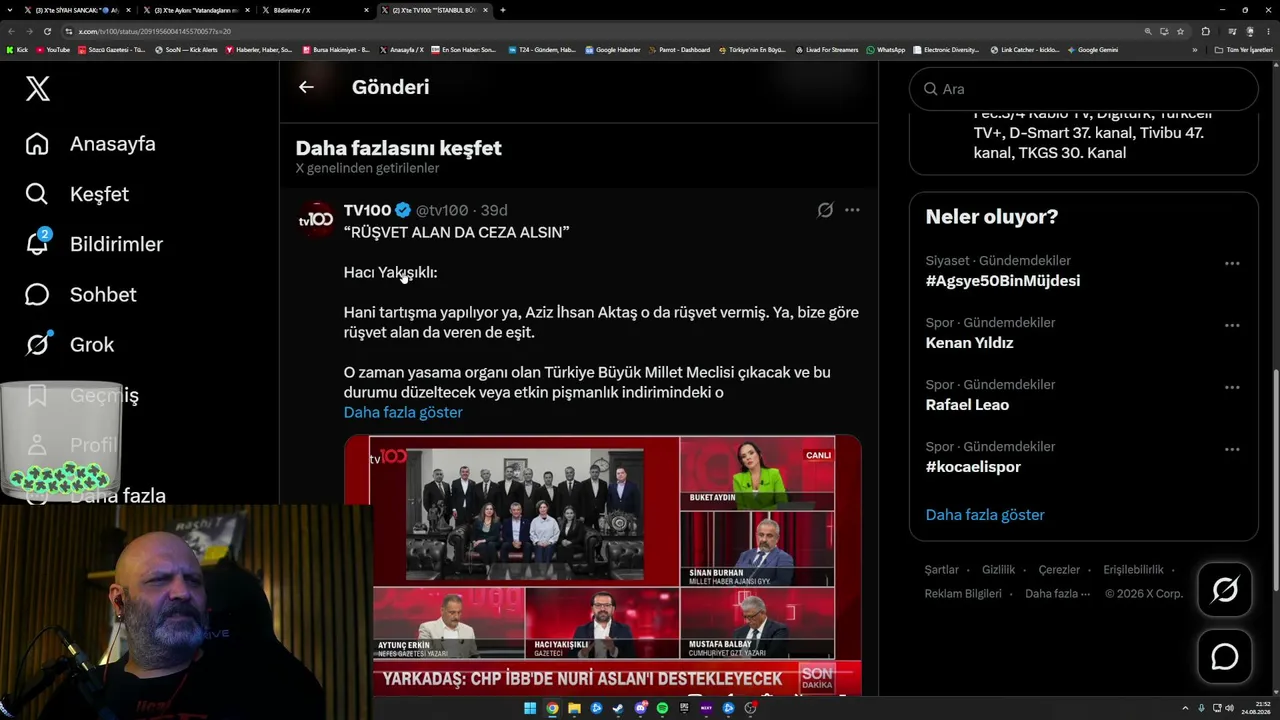Open Steam from the taskbar
The width and height of the screenshot is (1280, 720).
point(618,709)
